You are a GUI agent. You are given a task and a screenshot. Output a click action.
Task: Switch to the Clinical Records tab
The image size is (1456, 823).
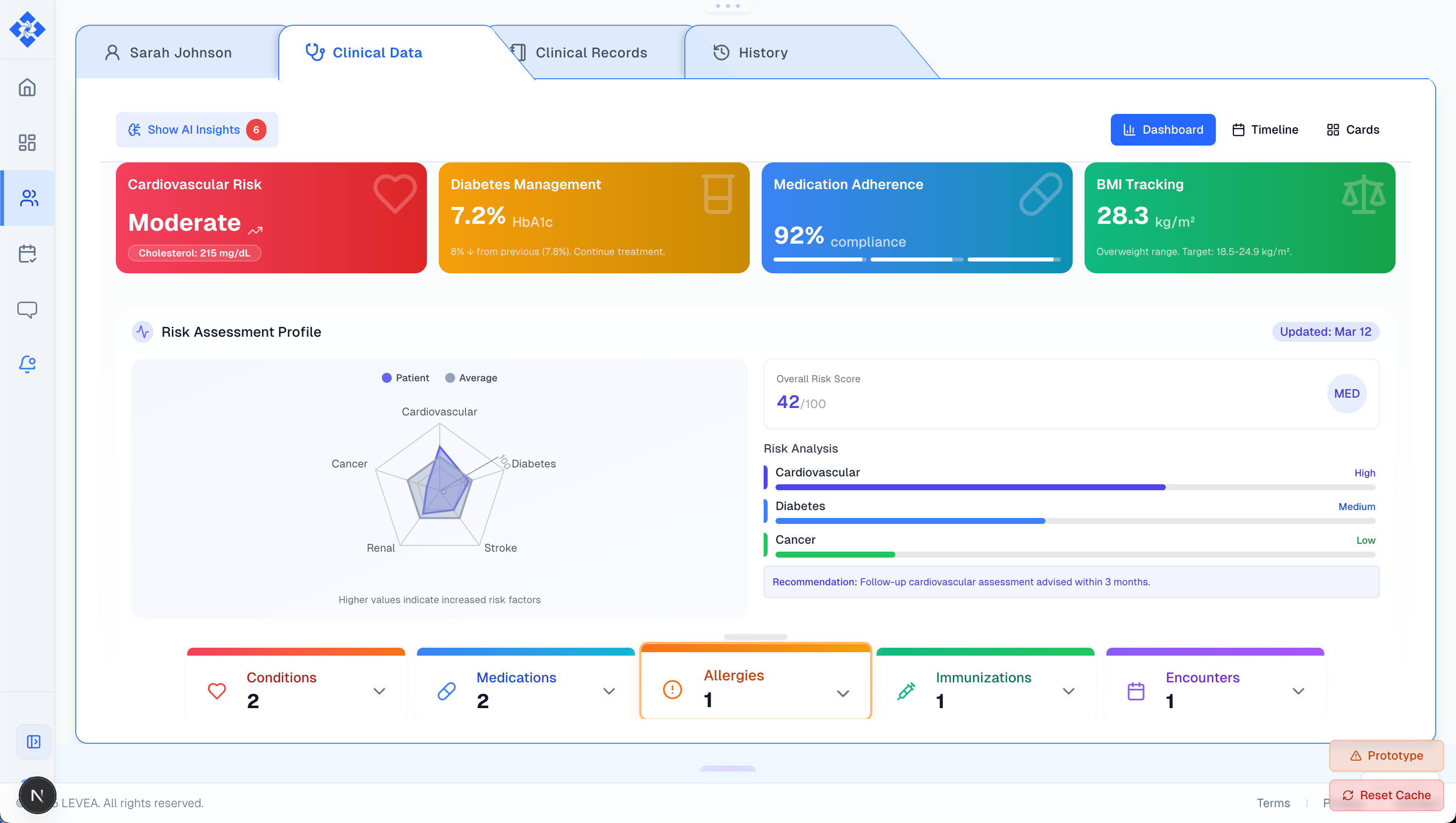pyautogui.click(x=591, y=52)
